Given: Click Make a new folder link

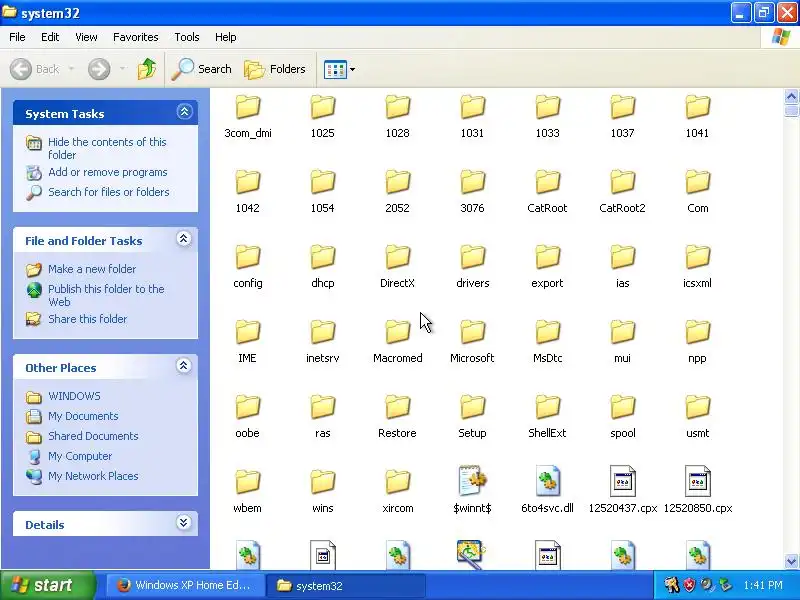Looking at the screenshot, I should pyautogui.click(x=92, y=269).
